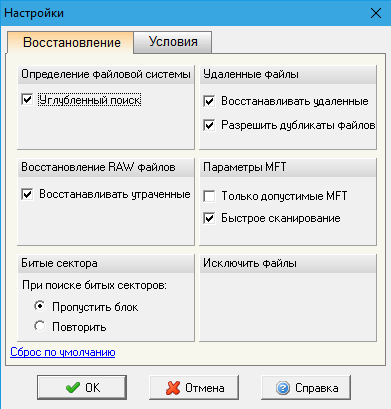Click the red X icon on Отмена
The height and width of the screenshot is (409, 391).
[x=173, y=388]
